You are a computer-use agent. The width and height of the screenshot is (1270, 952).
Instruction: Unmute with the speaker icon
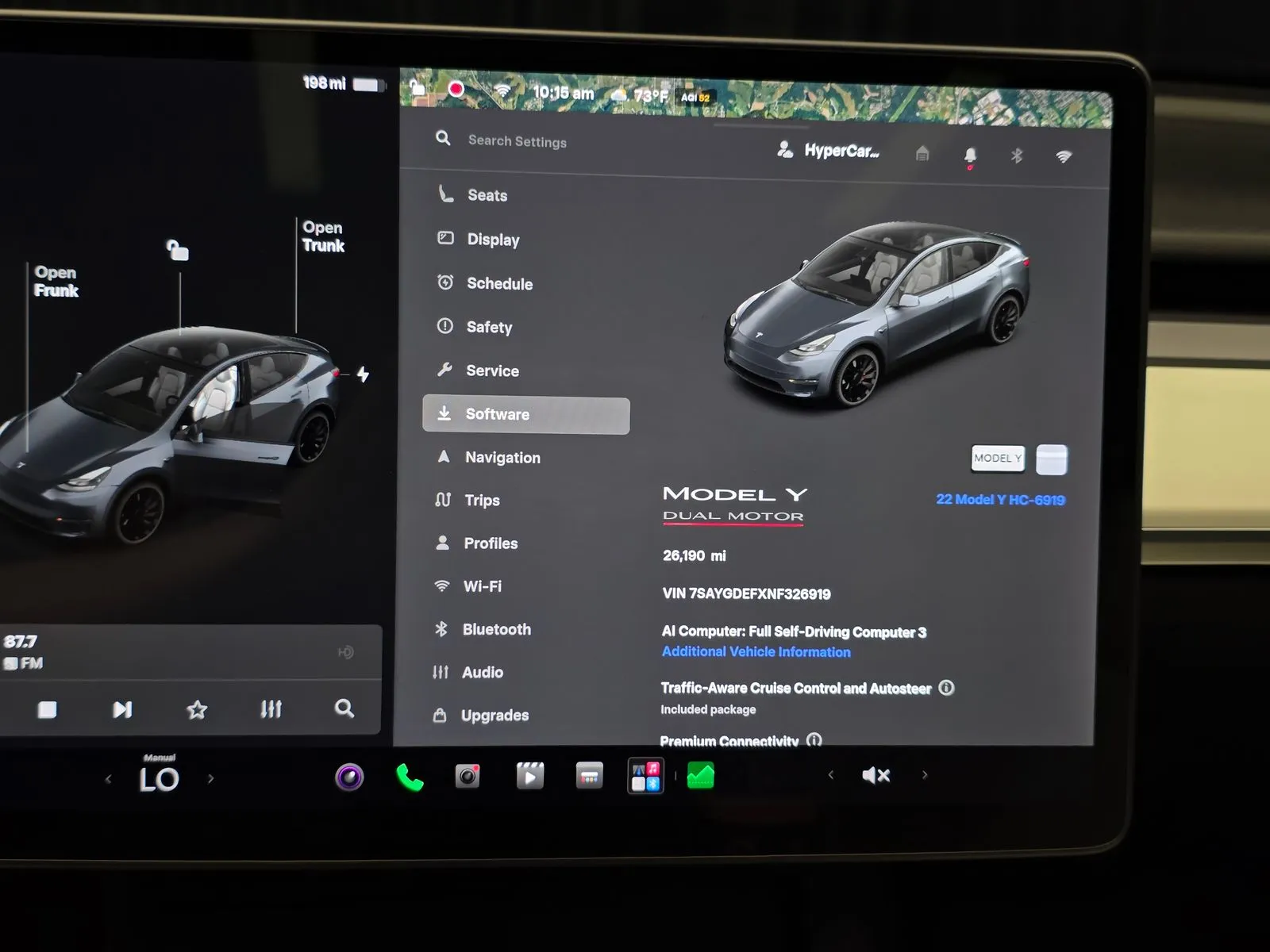tap(876, 775)
